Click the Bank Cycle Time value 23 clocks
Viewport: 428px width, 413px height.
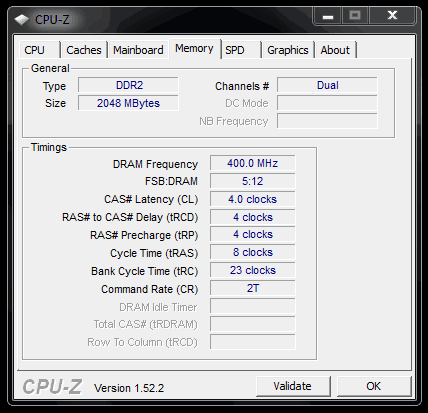click(253, 270)
